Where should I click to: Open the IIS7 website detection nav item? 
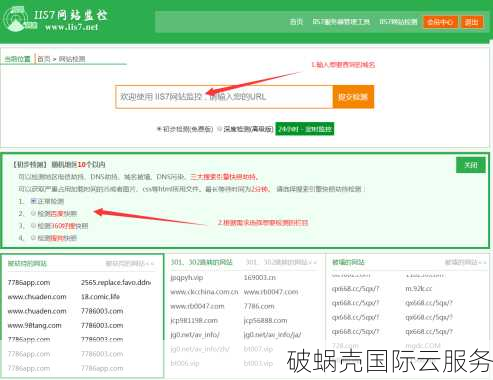pyautogui.click(x=398, y=22)
